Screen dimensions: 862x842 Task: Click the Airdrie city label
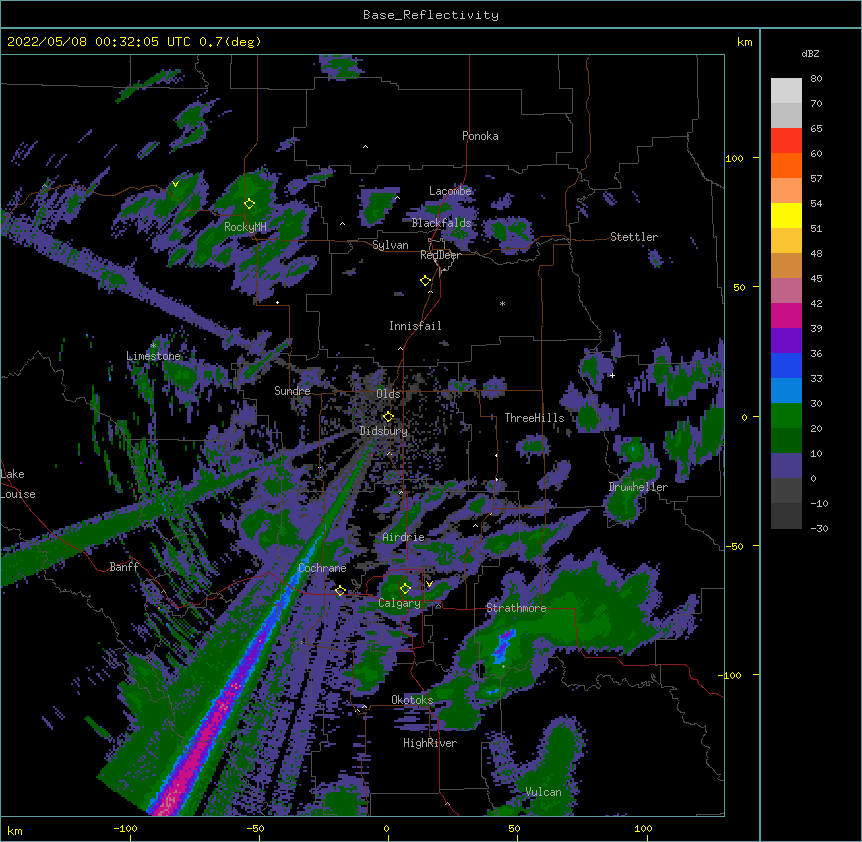coord(404,537)
